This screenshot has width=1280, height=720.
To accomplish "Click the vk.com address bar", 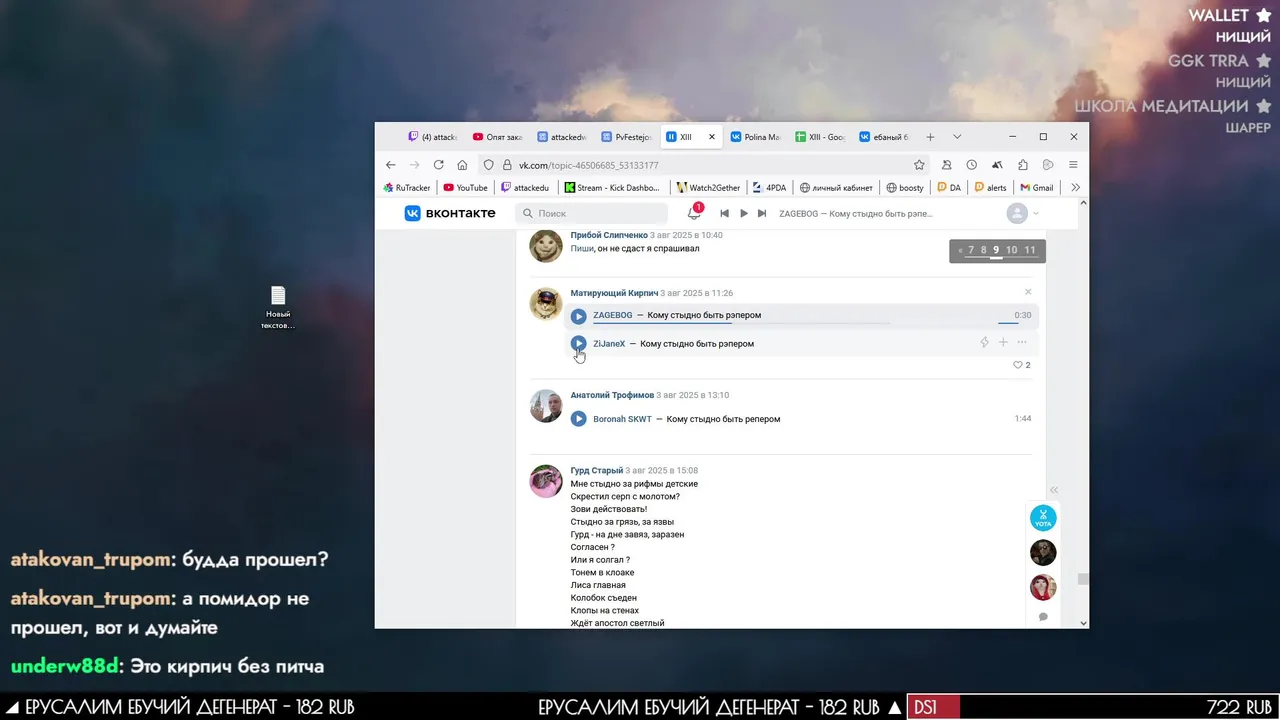I will (705, 165).
